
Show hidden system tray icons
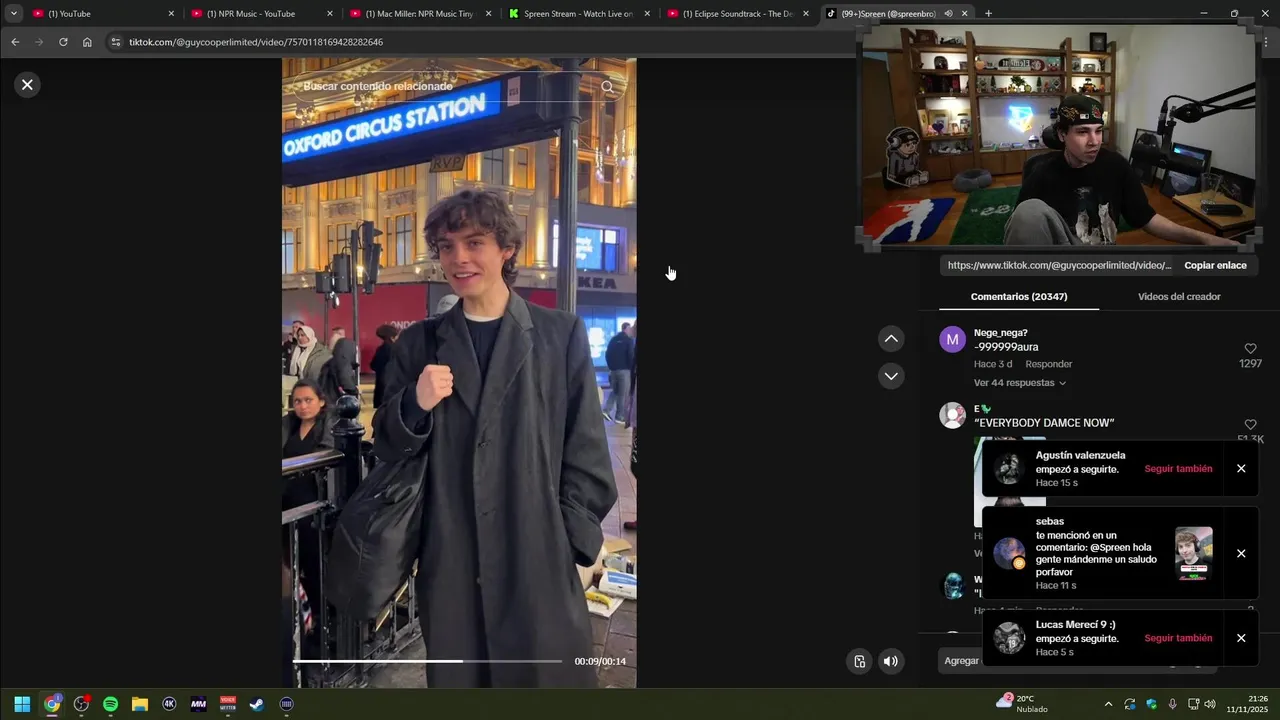click(x=1108, y=704)
